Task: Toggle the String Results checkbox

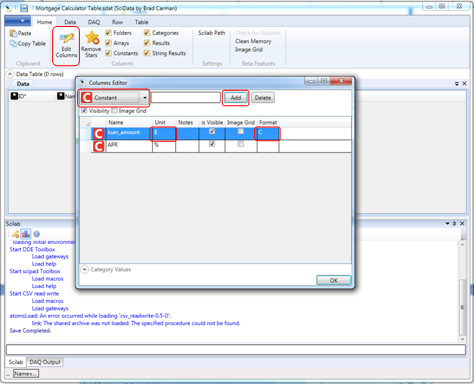Action: pos(147,53)
